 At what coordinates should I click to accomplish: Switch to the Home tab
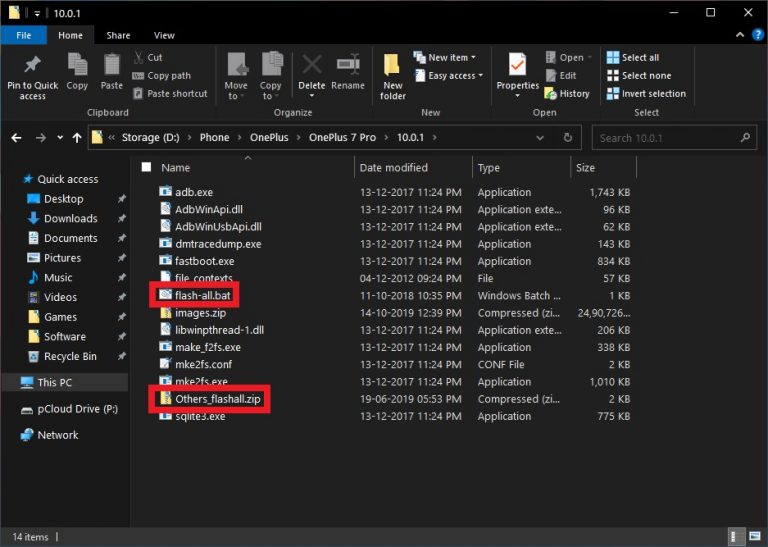pyautogui.click(x=71, y=35)
